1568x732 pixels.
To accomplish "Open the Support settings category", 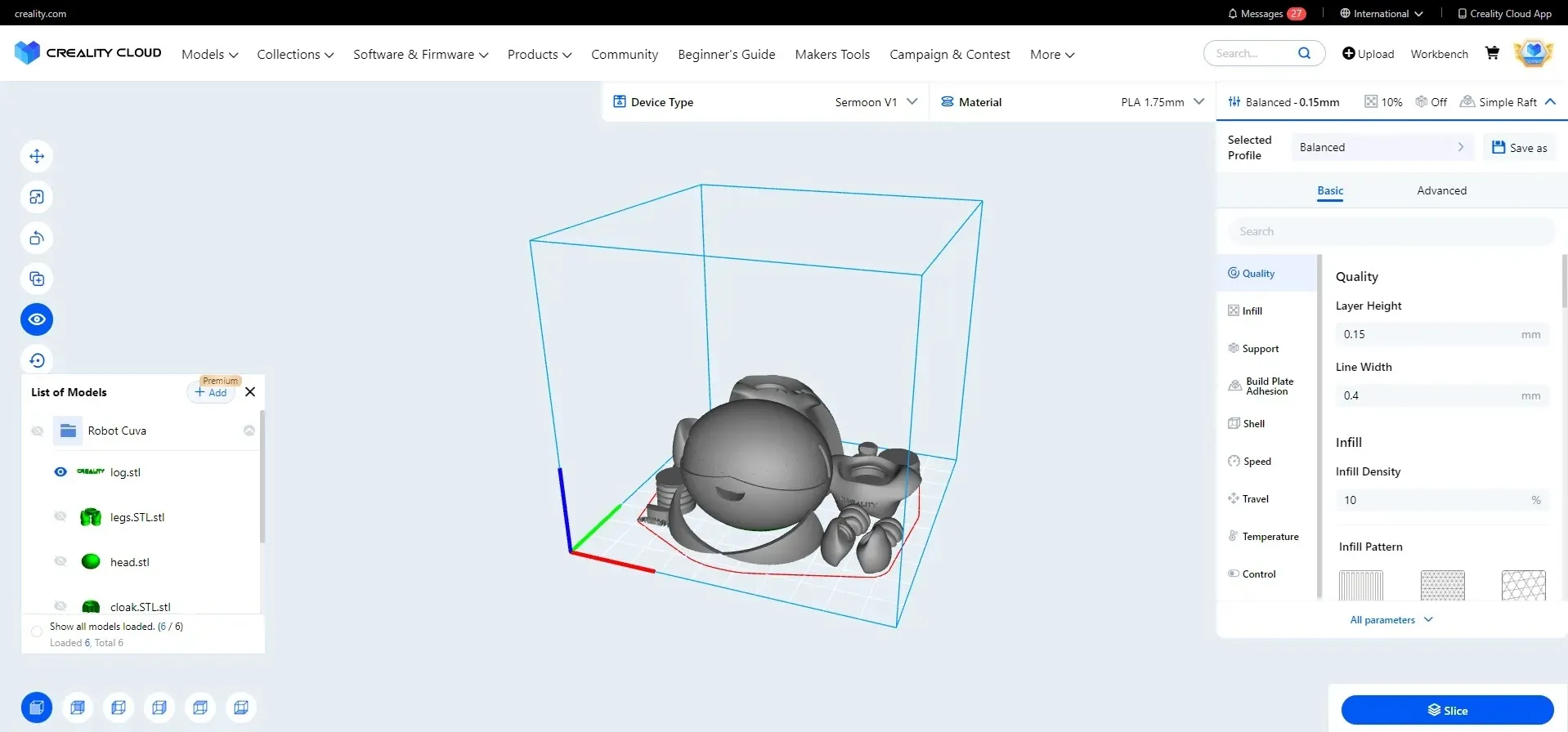I will pyautogui.click(x=1260, y=349).
